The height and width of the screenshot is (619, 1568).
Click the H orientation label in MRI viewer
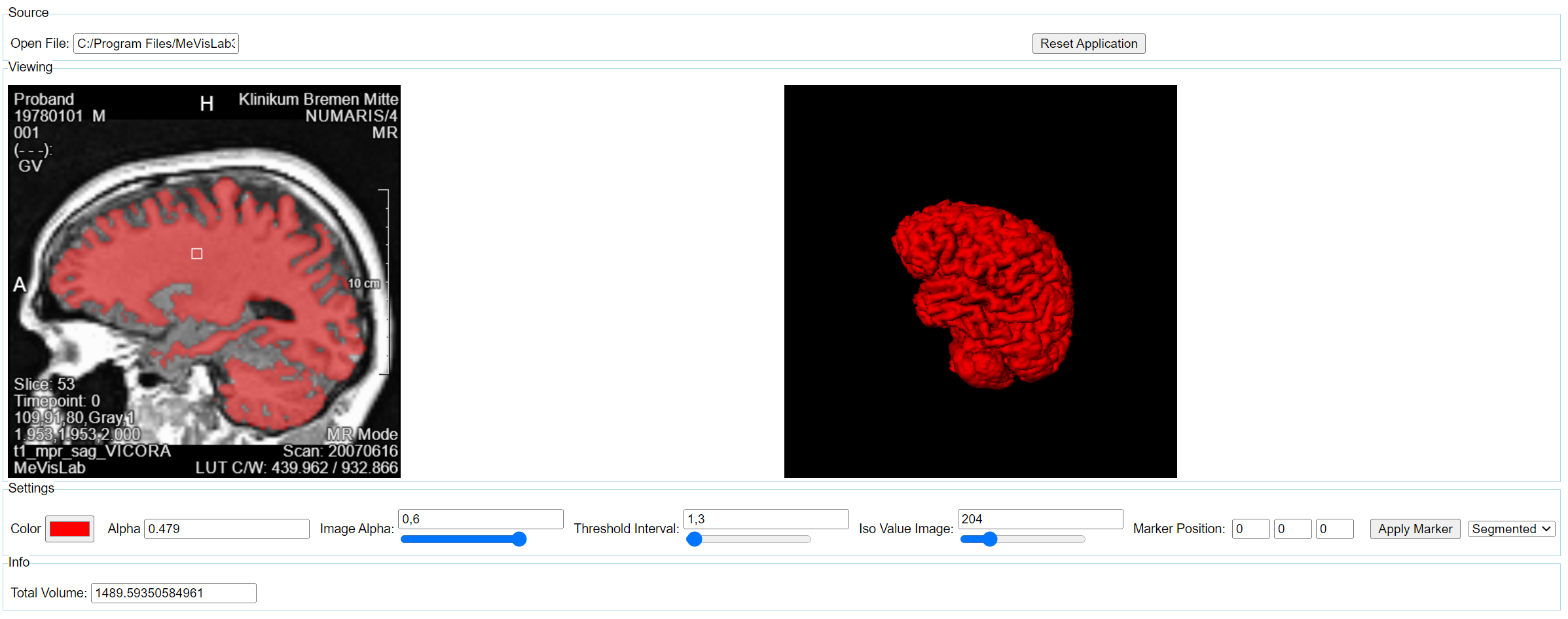tap(207, 103)
